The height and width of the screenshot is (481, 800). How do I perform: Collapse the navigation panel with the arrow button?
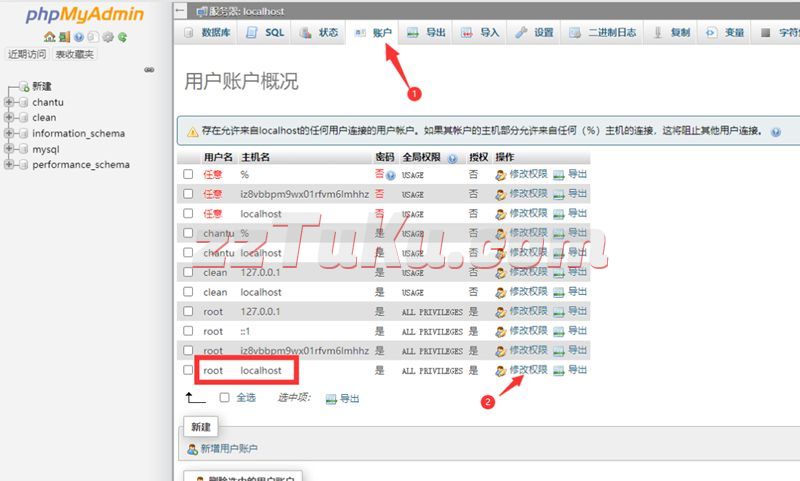point(179,10)
